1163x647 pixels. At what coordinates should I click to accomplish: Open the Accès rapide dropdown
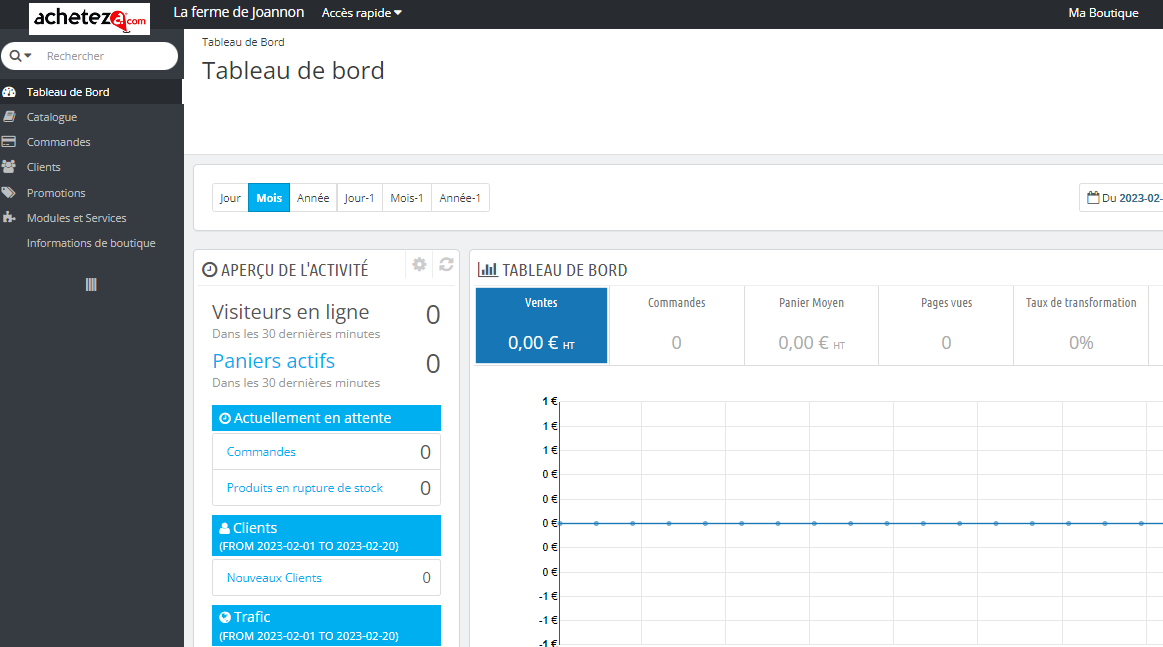pos(361,13)
